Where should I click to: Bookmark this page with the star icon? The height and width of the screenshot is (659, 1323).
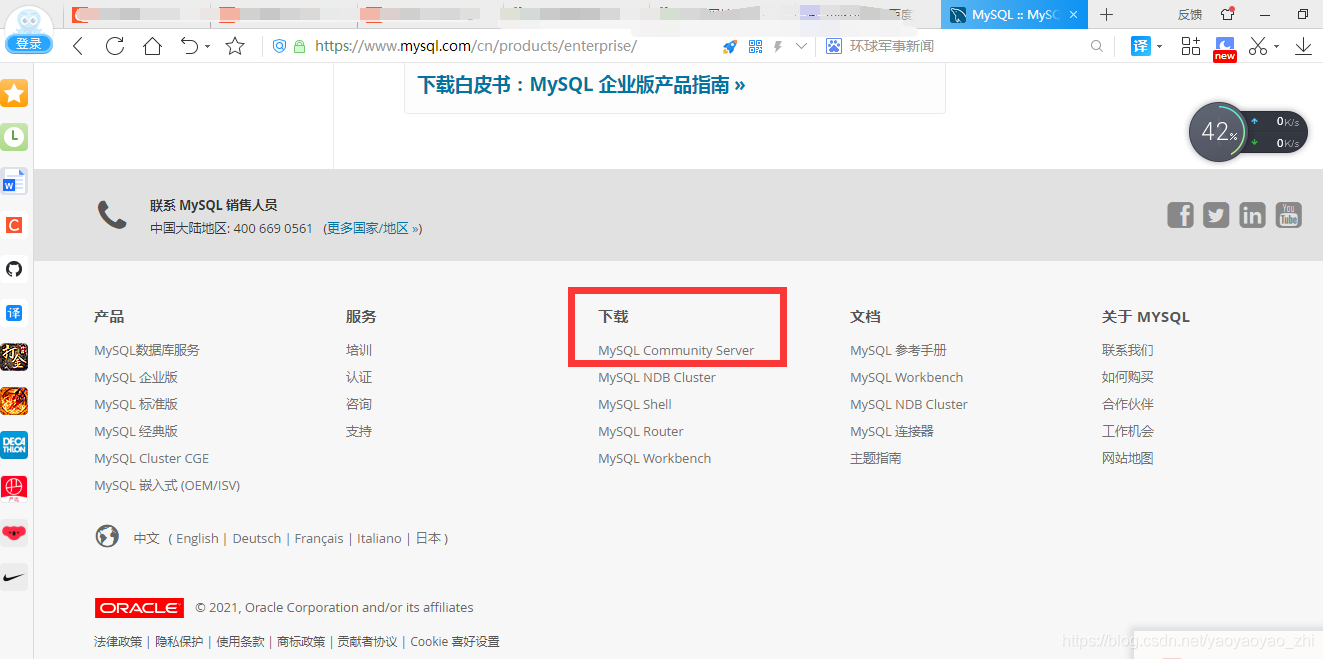(235, 46)
